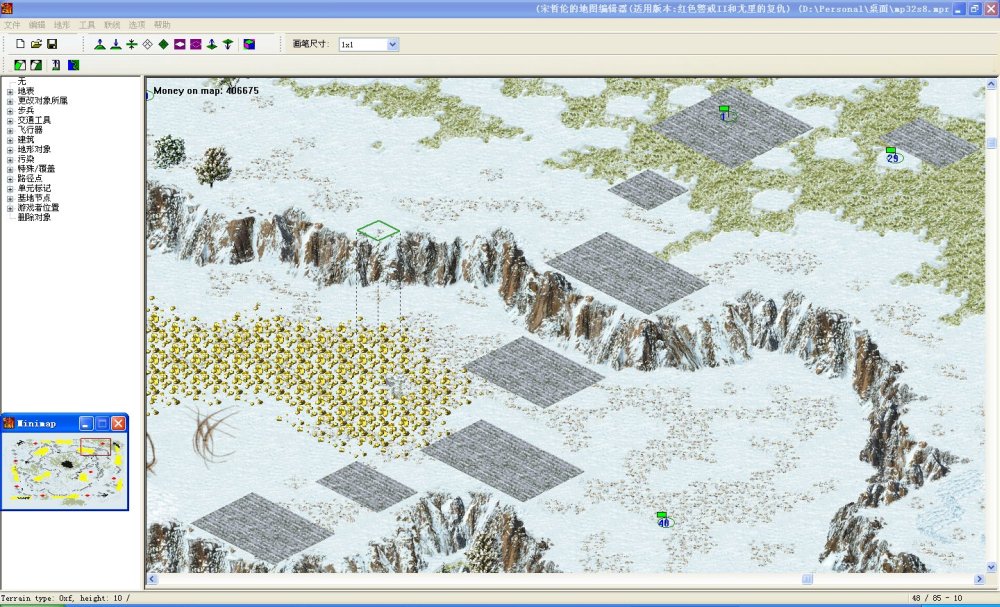The width and height of the screenshot is (1000, 607).
Task: Open the 工具 menu
Action: coord(87,25)
